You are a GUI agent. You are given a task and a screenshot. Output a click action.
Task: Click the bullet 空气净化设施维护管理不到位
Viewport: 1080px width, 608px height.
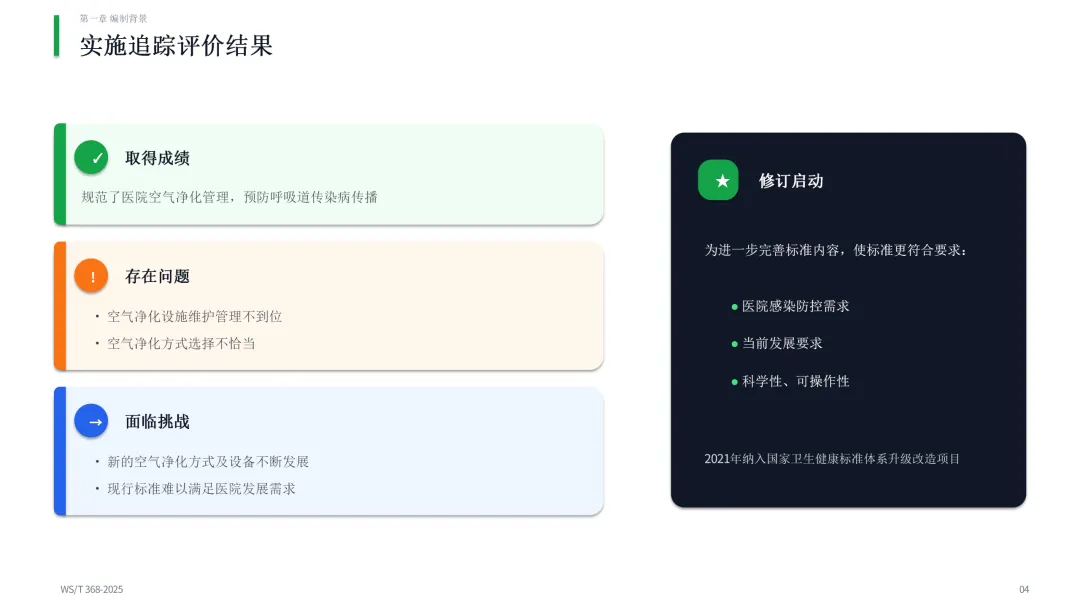pyautogui.click(x=194, y=316)
